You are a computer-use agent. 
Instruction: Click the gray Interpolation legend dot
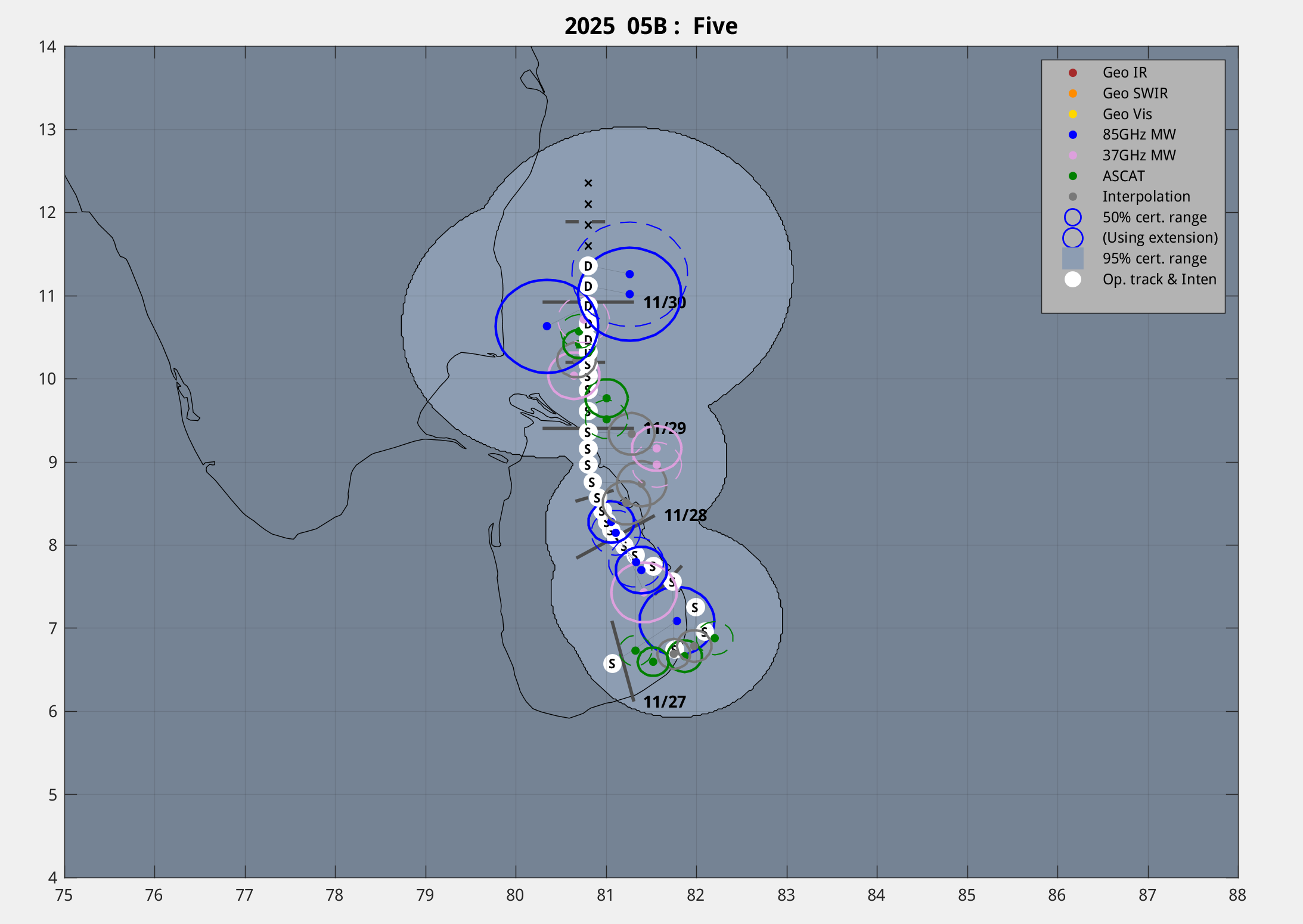coord(1072,197)
